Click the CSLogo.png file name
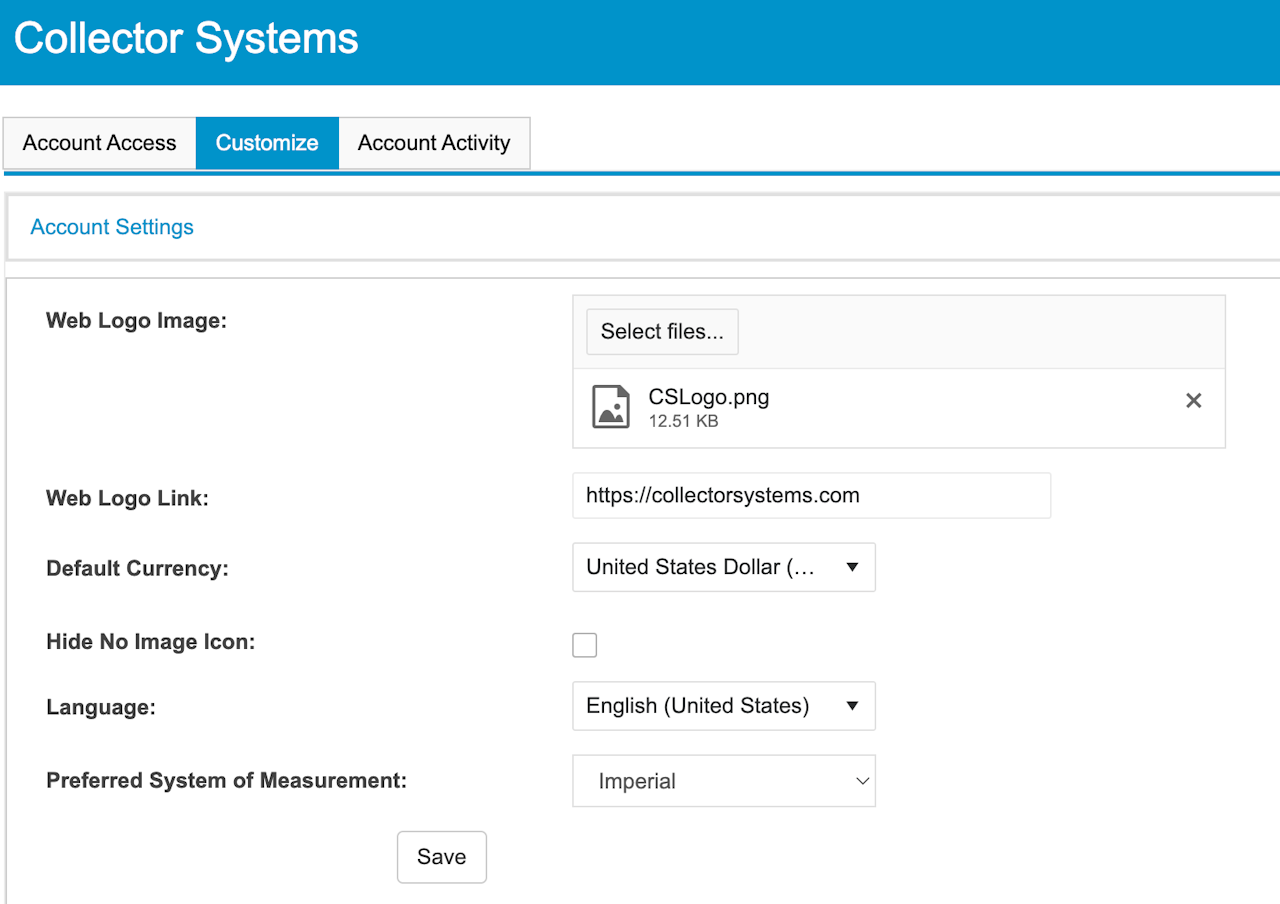Image resolution: width=1280 pixels, height=904 pixels. tap(709, 397)
